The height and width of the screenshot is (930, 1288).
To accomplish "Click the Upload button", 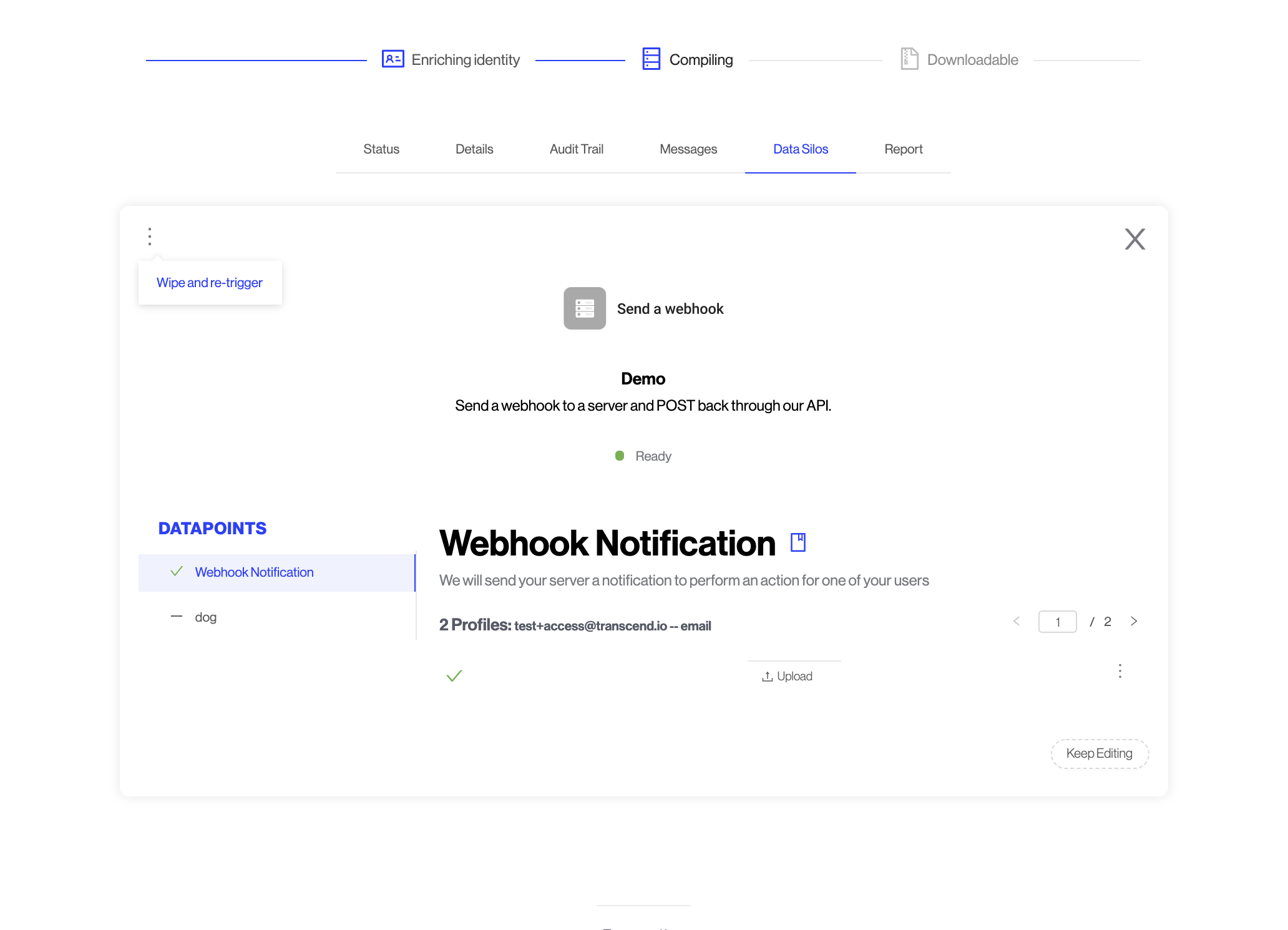I will (x=788, y=677).
